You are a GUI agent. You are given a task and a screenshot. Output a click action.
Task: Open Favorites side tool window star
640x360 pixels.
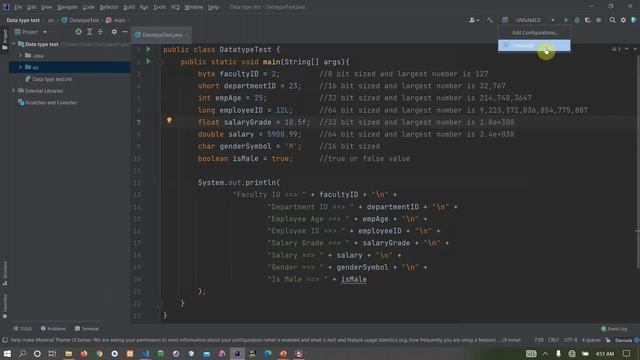click(x=4, y=306)
